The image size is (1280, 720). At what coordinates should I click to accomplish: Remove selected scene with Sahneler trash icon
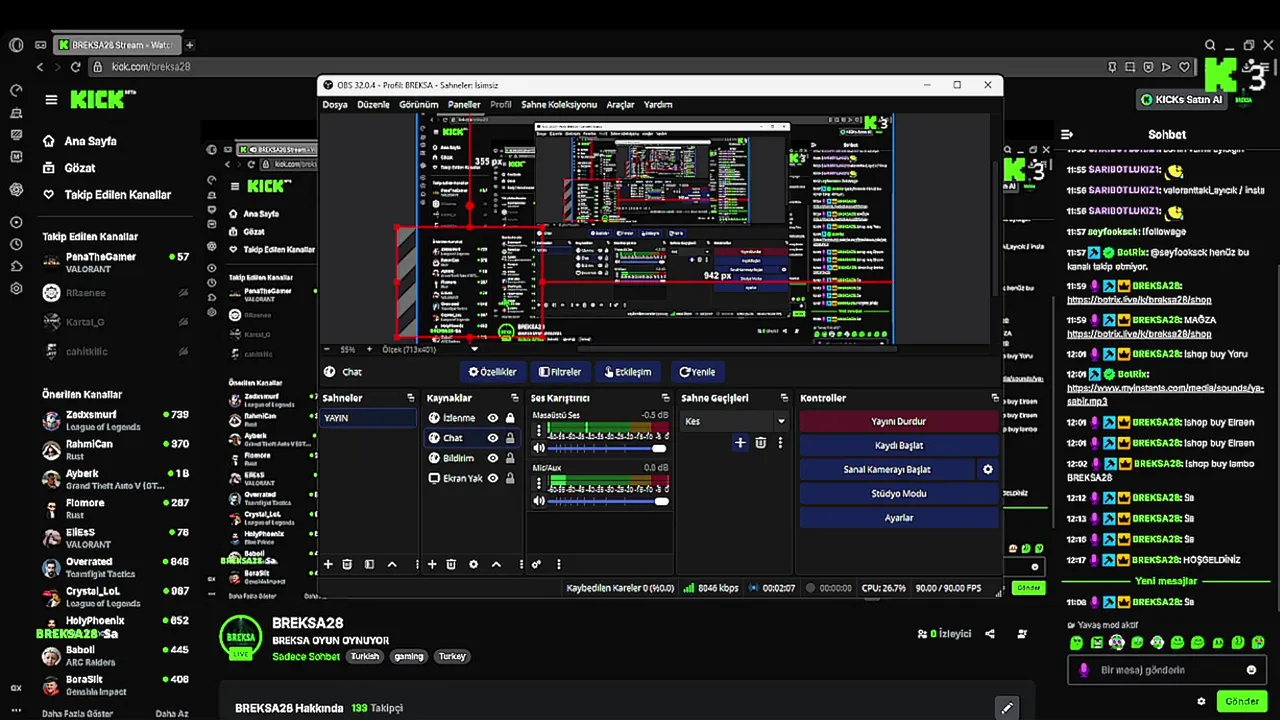(347, 564)
